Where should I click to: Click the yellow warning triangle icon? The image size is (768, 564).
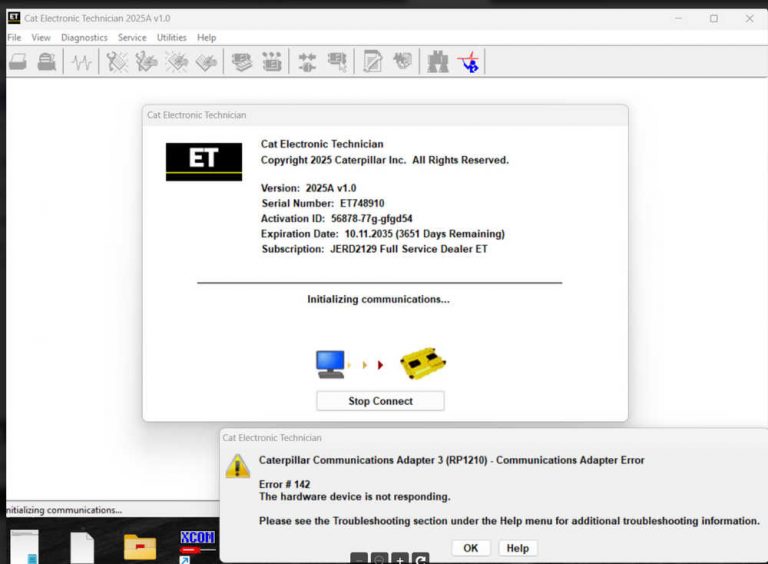[238, 466]
